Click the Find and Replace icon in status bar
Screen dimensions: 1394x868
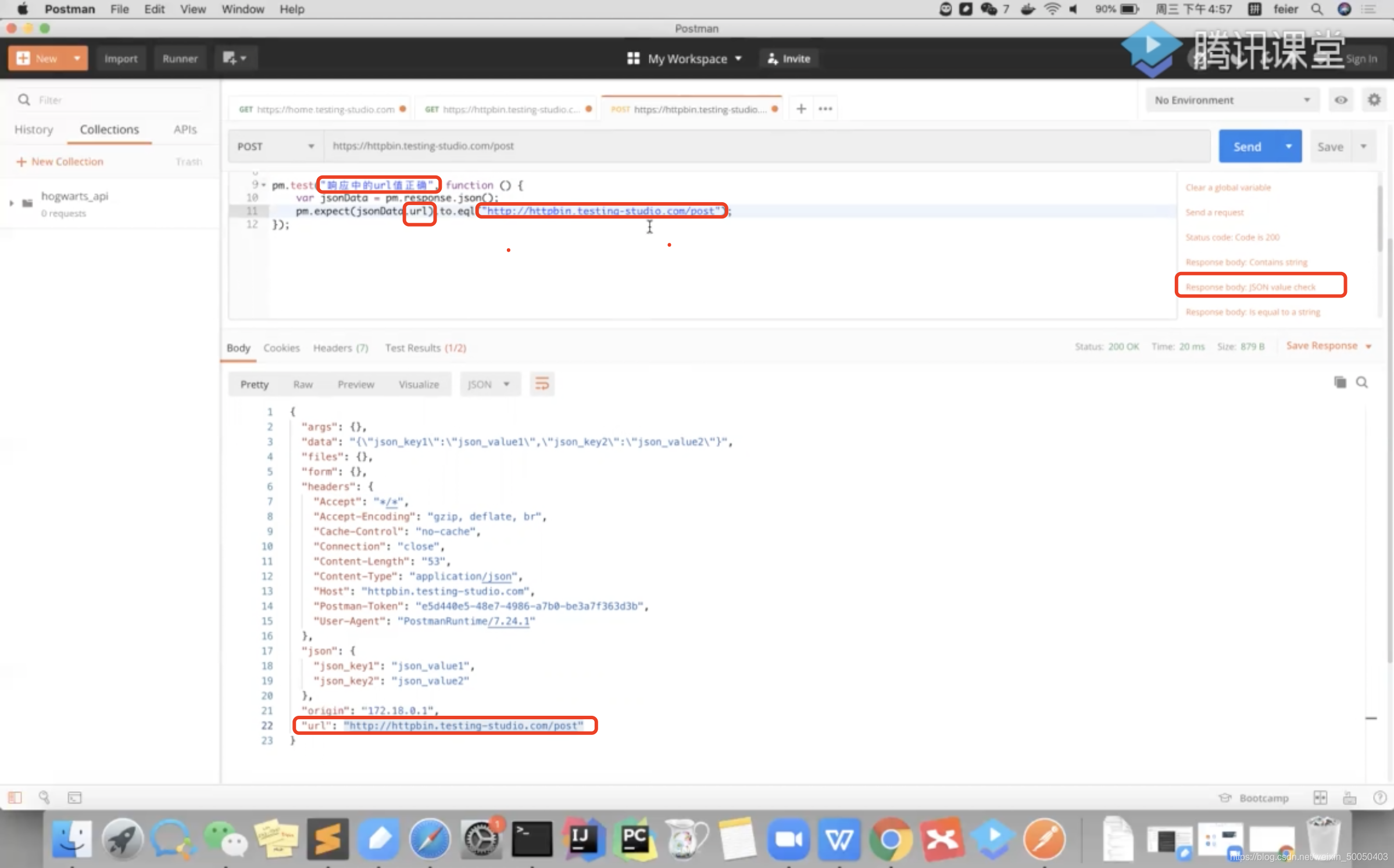[x=44, y=798]
